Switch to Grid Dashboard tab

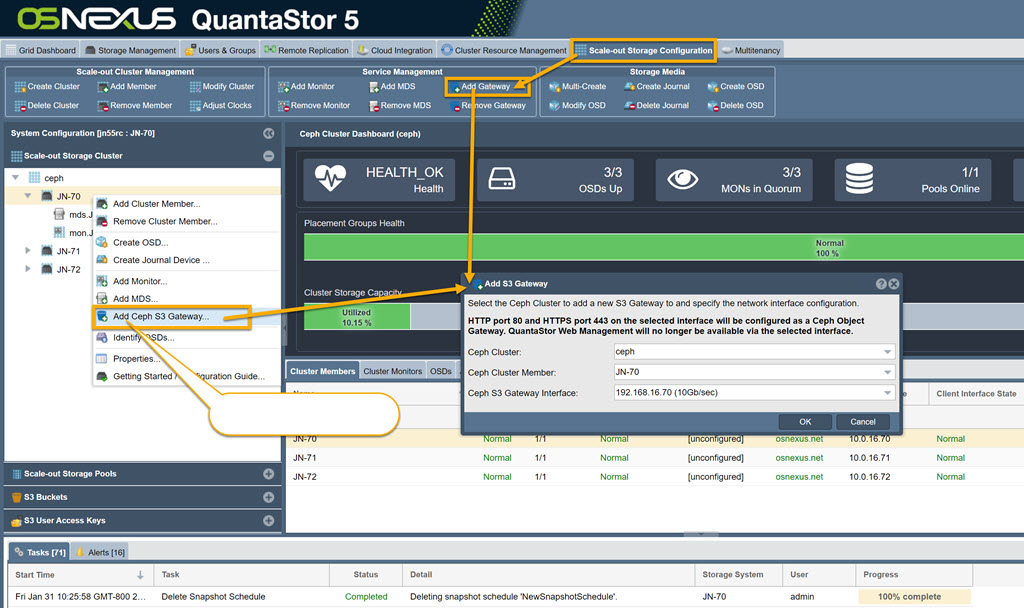40,50
